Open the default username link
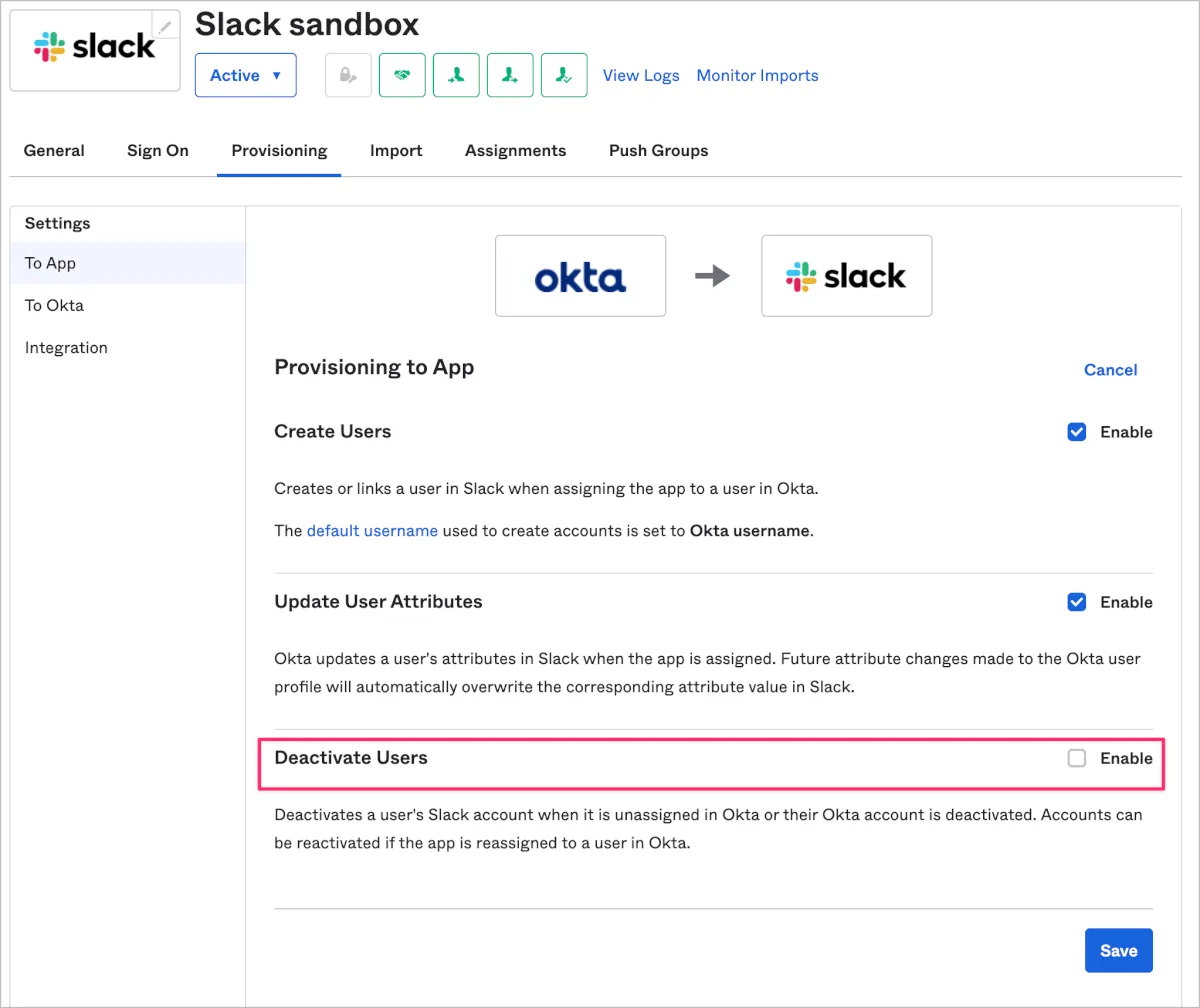The width and height of the screenshot is (1200, 1008). click(x=372, y=531)
